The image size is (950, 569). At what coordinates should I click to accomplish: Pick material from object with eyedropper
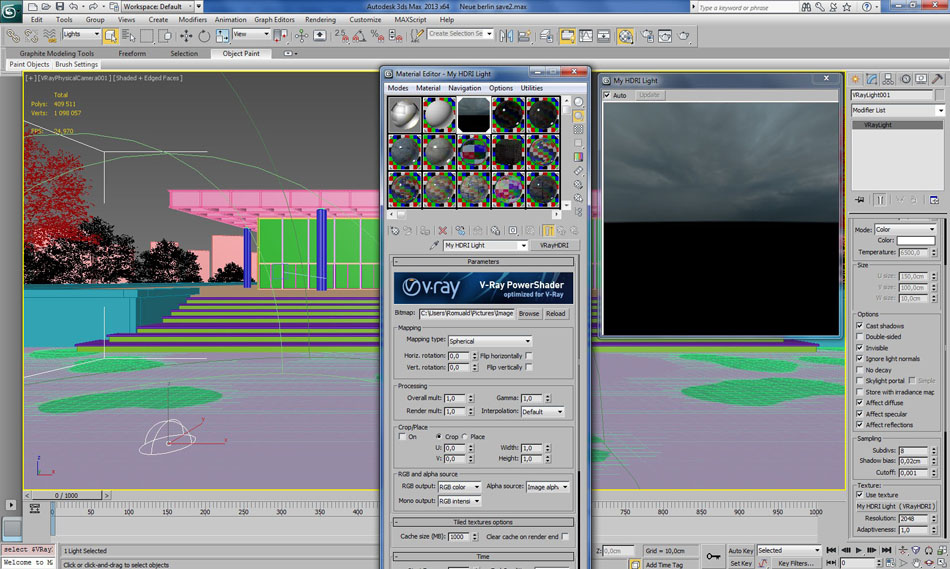tap(434, 245)
